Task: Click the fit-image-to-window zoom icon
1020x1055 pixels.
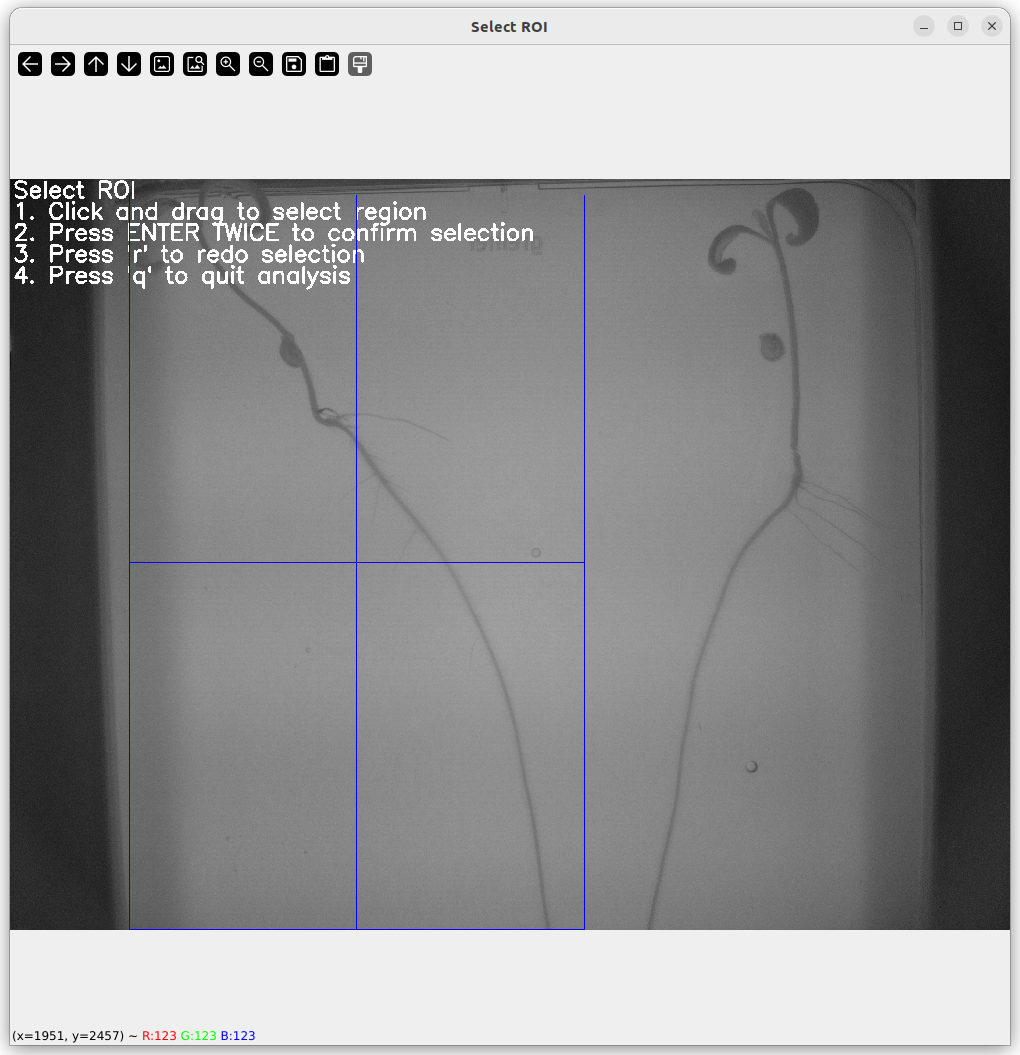Action: 195,64
